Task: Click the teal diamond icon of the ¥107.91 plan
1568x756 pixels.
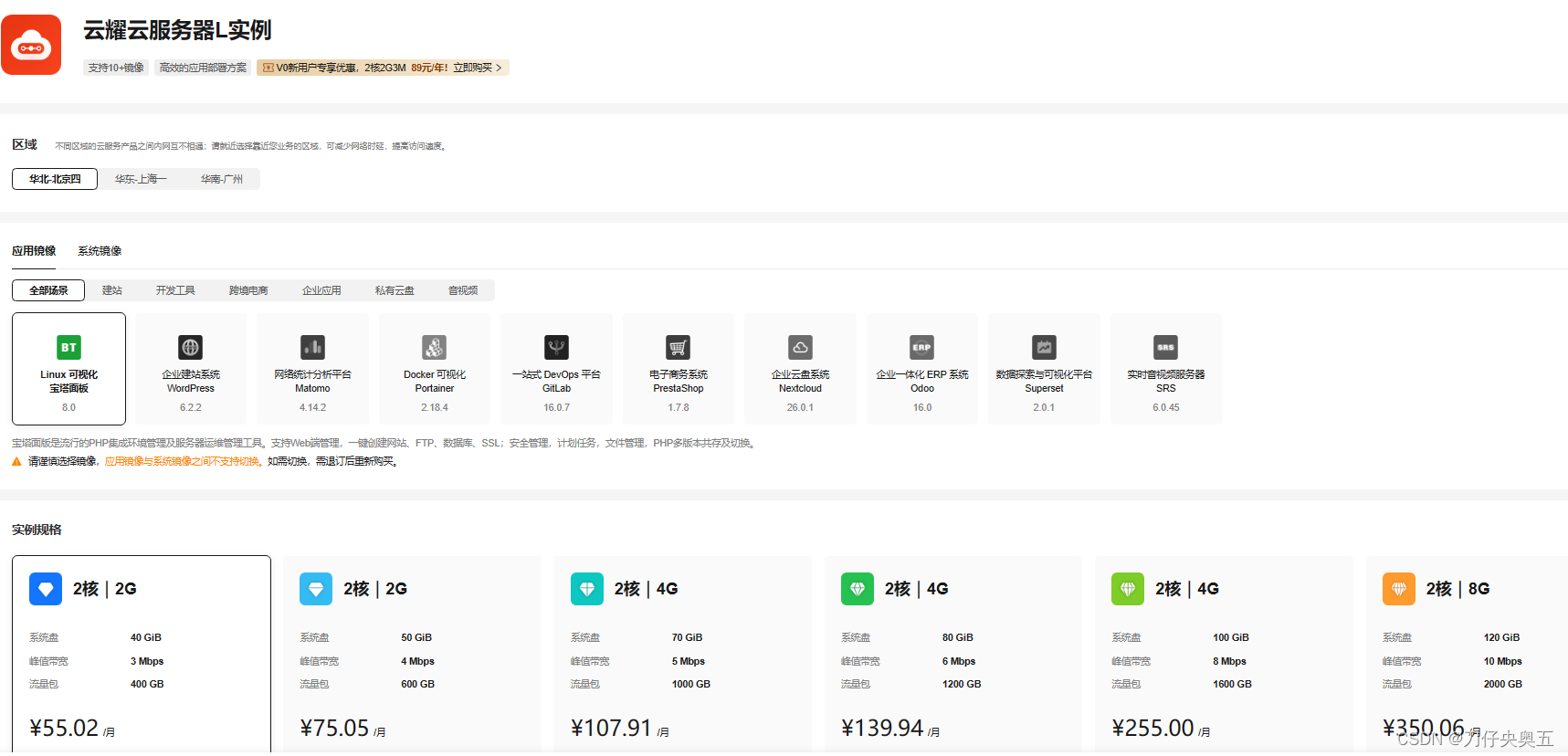Action: click(x=587, y=589)
